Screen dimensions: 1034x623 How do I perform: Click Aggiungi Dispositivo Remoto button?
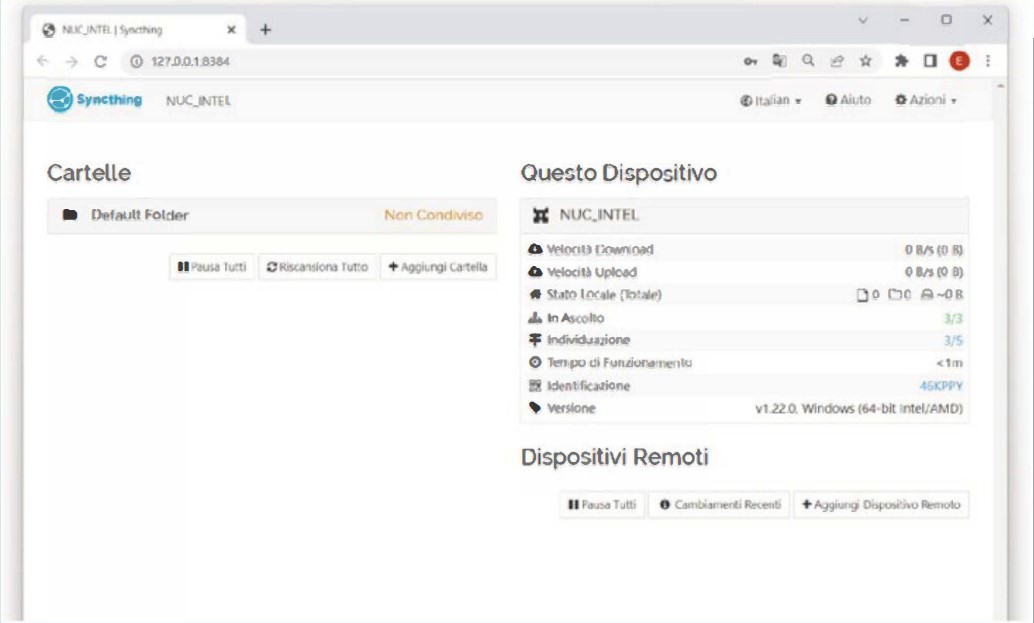(881, 504)
